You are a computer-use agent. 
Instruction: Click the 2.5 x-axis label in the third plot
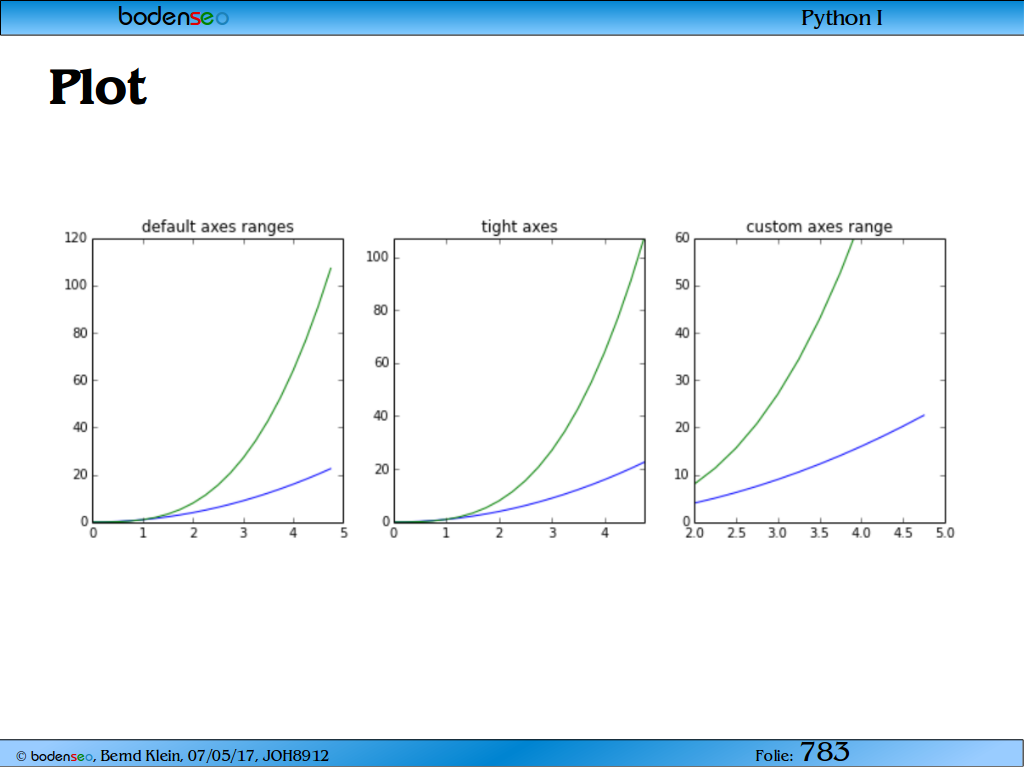(x=736, y=533)
